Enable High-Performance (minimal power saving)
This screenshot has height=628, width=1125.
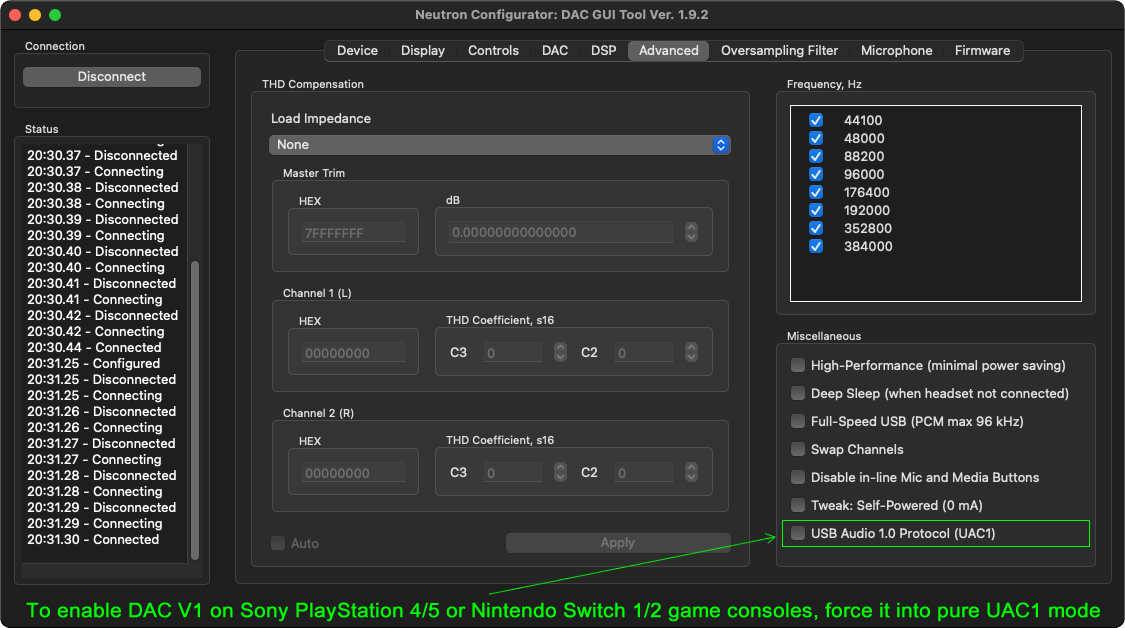pyautogui.click(x=798, y=365)
